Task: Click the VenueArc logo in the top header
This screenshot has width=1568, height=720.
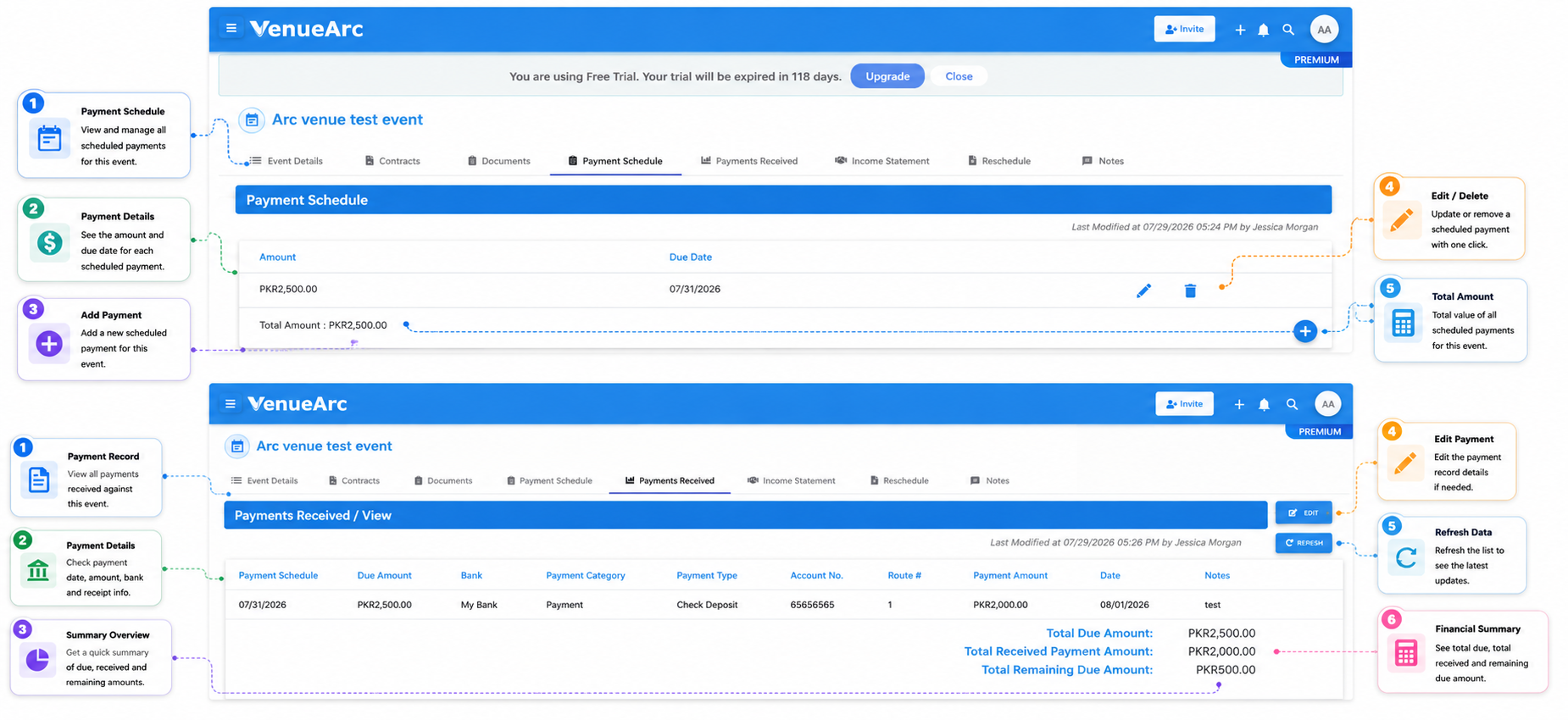Action: [306, 29]
